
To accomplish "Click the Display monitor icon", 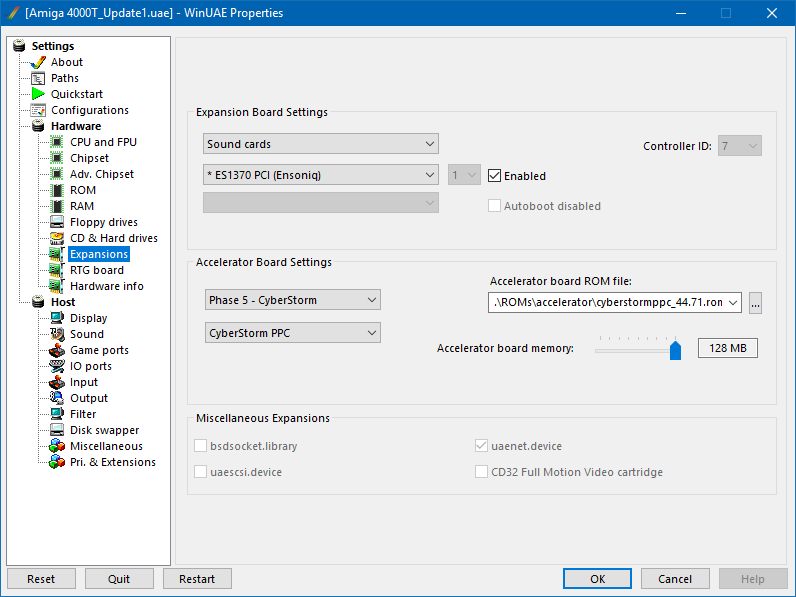I will pos(58,318).
